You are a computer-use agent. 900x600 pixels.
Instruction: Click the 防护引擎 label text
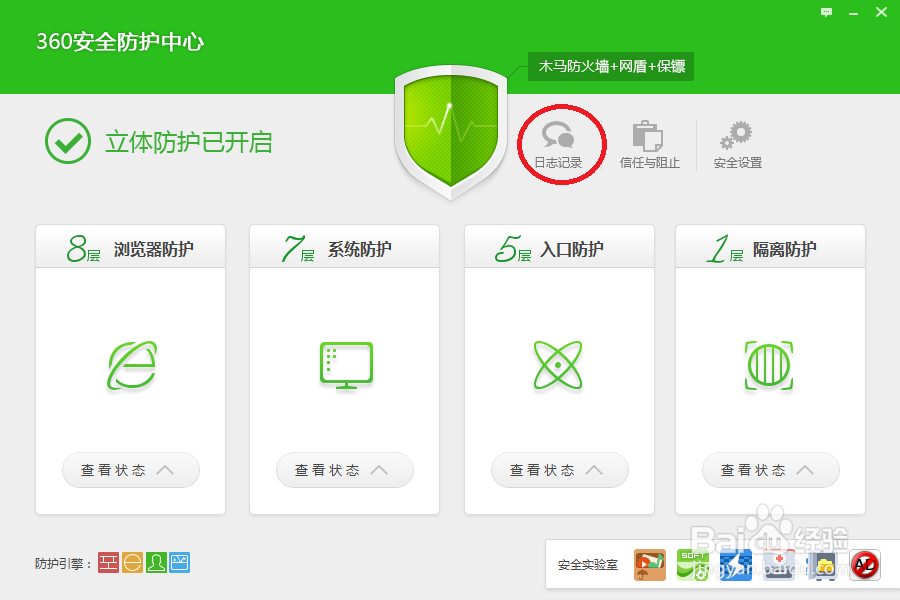click(x=63, y=564)
